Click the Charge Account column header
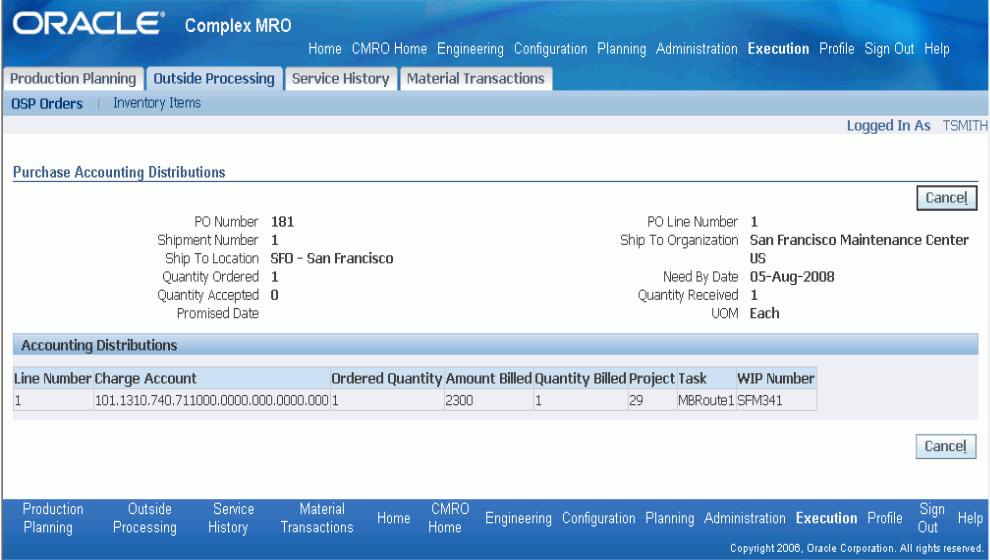Image resolution: width=990 pixels, height=560 pixels. (x=212, y=379)
